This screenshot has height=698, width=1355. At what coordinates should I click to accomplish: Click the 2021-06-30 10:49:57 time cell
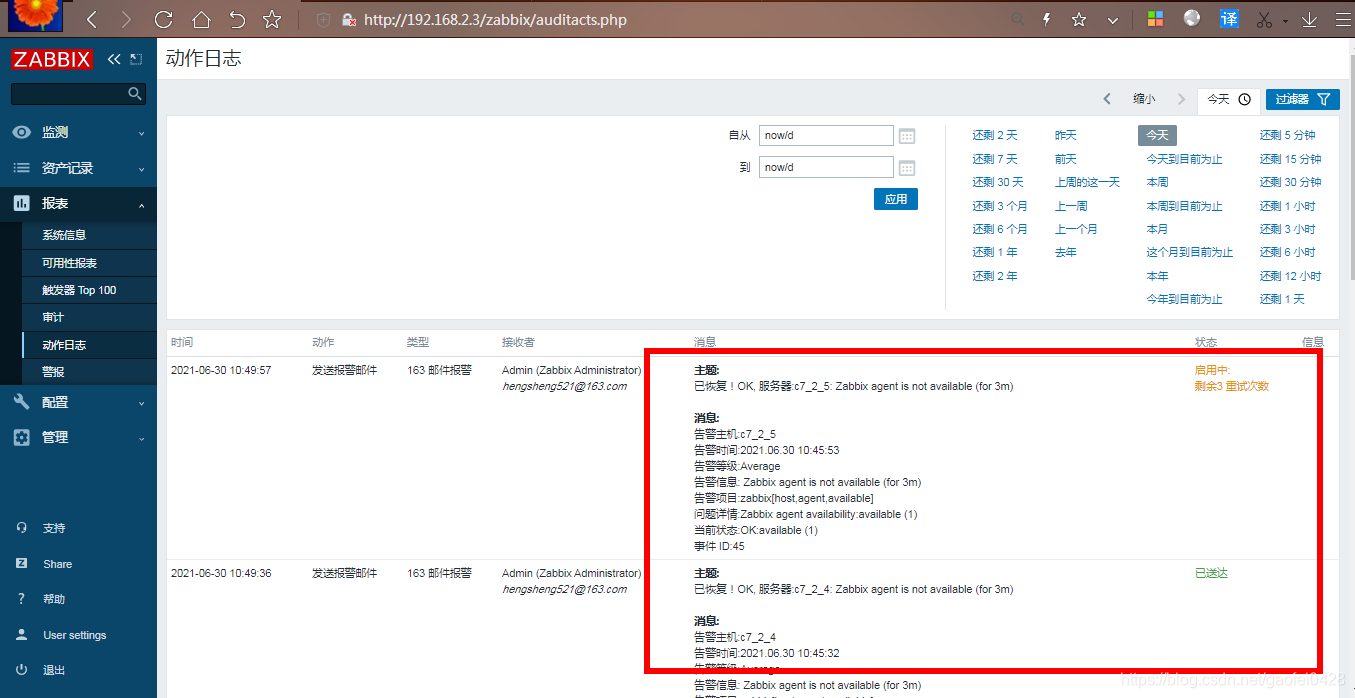pyautogui.click(x=221, y=370)
